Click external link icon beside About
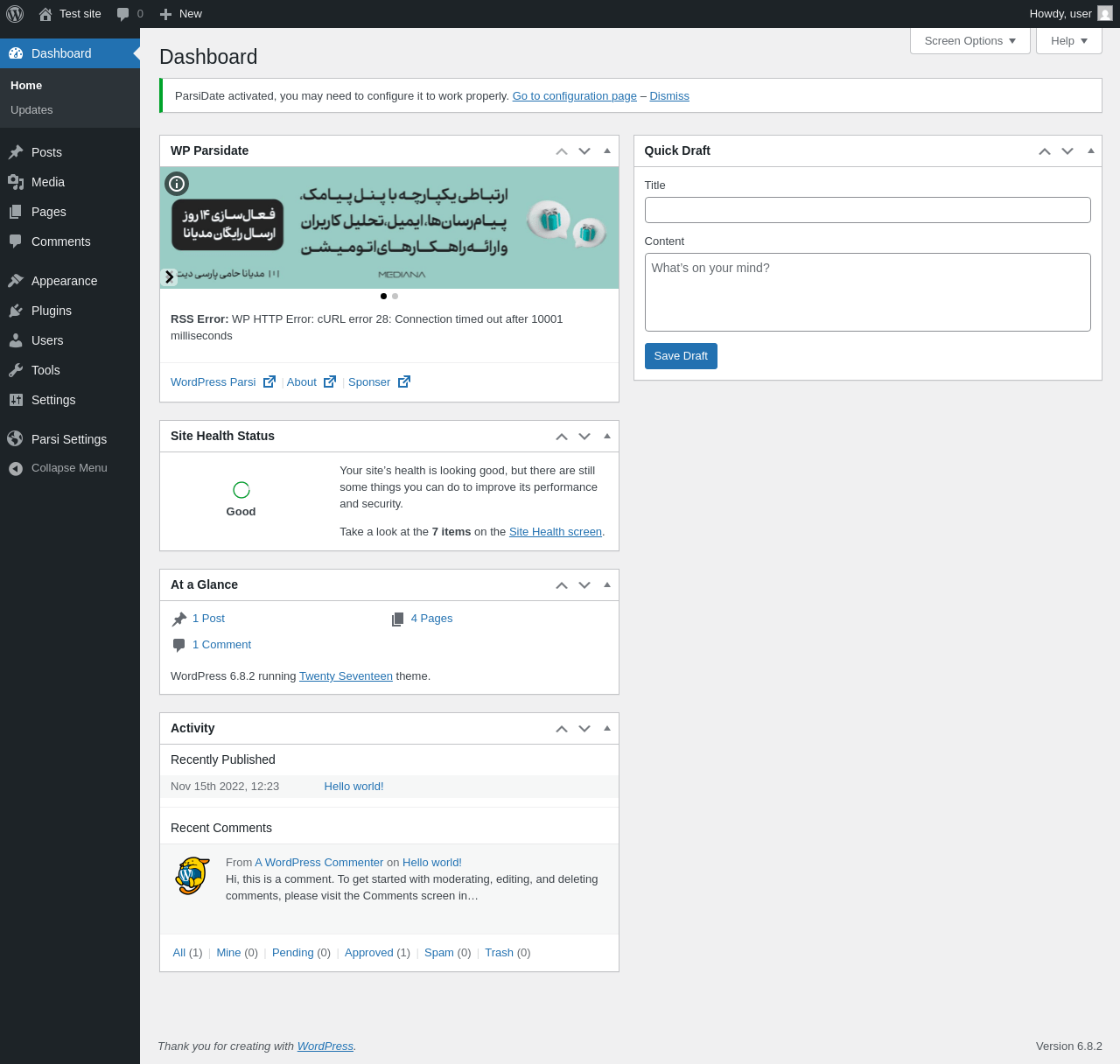 (x=330, y=381)
